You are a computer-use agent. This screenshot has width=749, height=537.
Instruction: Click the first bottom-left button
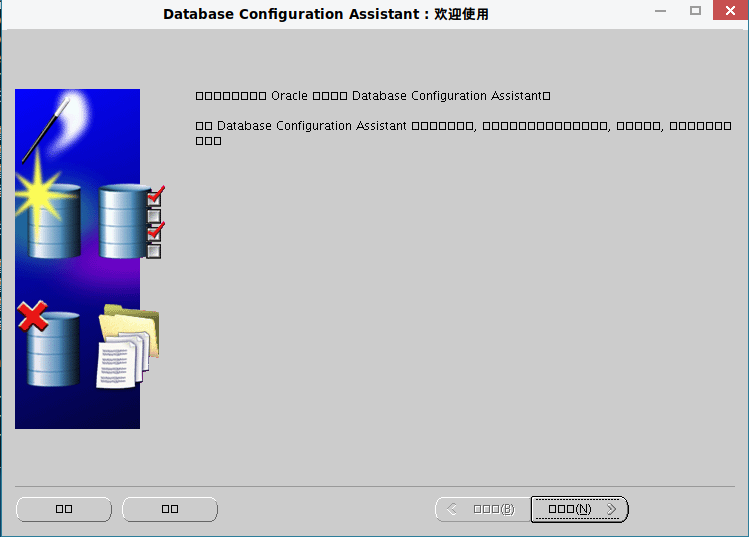coord(64,509)
